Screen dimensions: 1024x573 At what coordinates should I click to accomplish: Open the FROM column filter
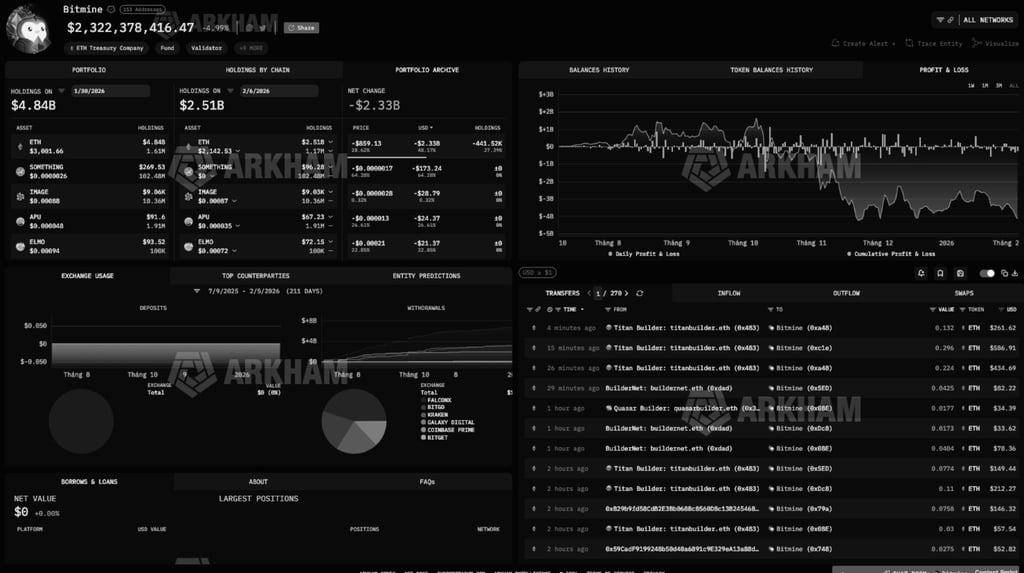pyautogui.click(x=608, y=310)
